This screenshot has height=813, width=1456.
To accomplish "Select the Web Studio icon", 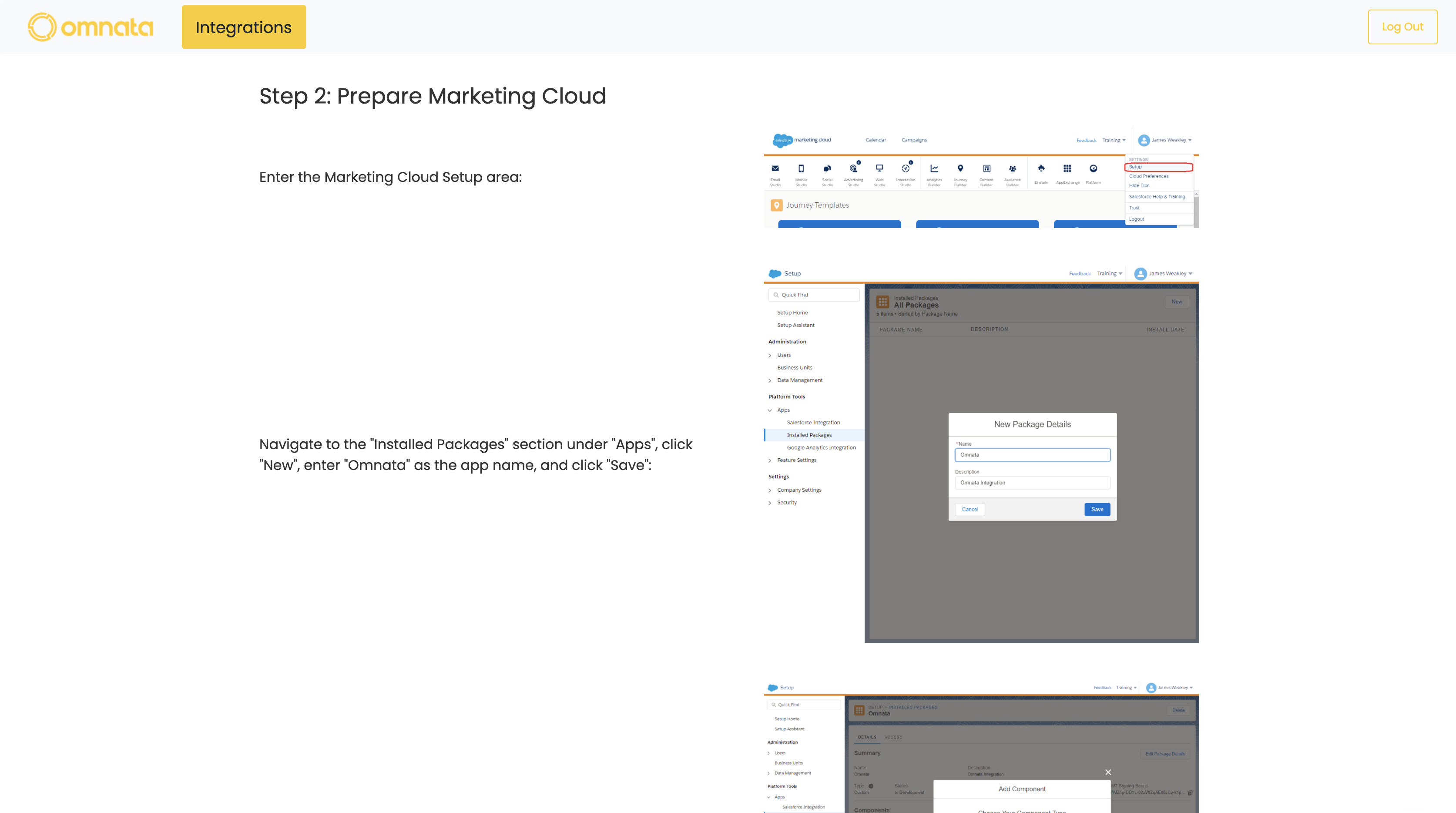I will click(x=879, y=168).
